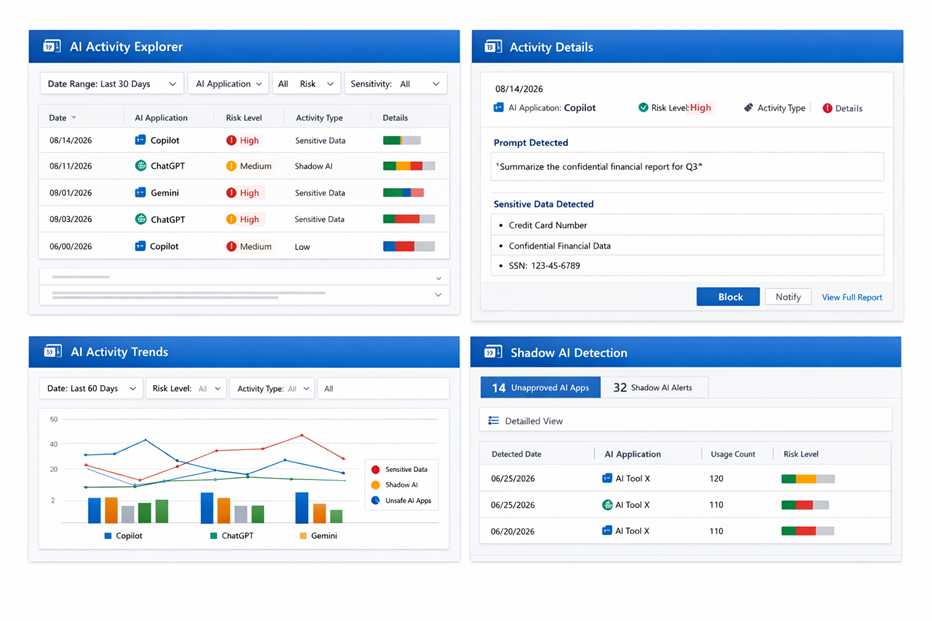This screenshot has width=932, height=621.
Task: Click the red High risk icon for 08/14/2026
Action: click(231, 141)
